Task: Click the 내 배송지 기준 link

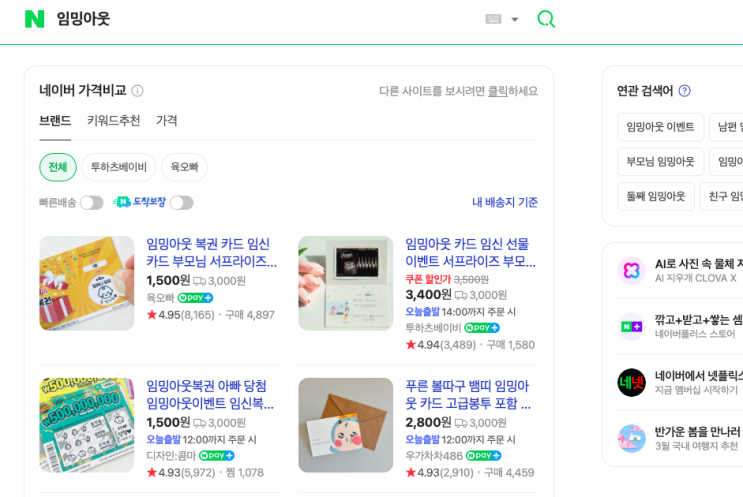Action: click(505, 203)
